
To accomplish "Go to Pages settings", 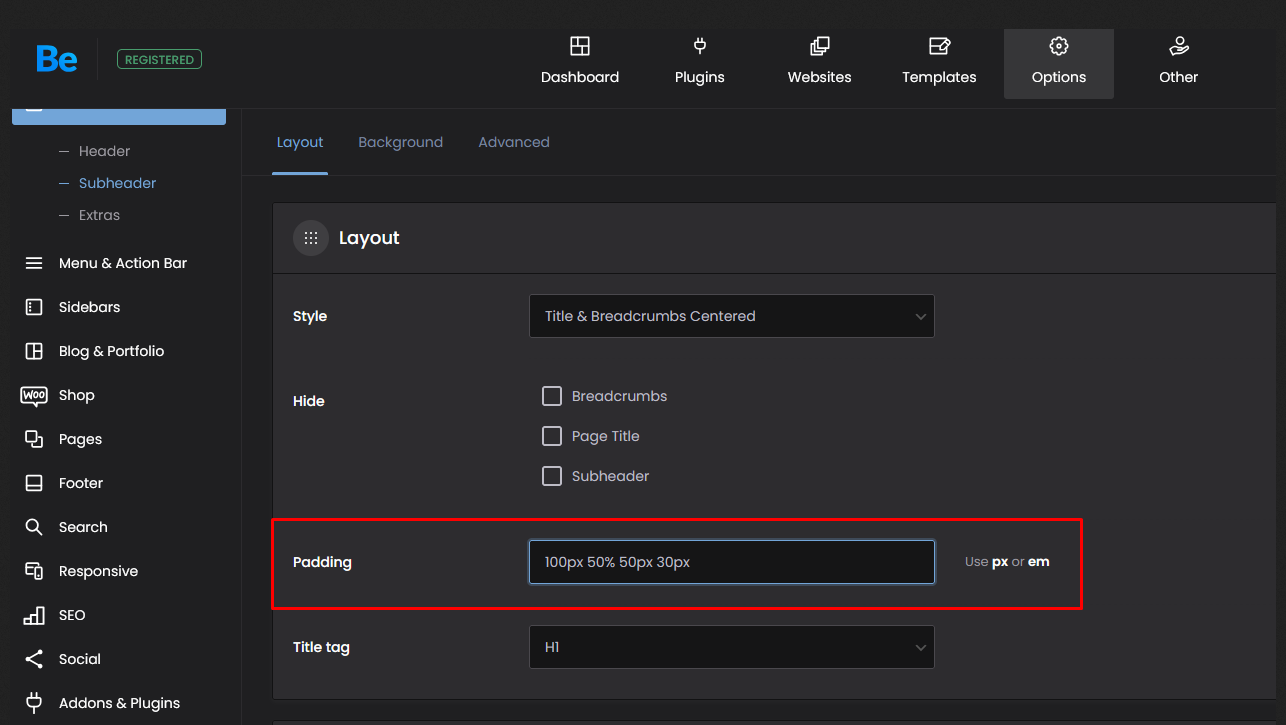I will (x=80, y=439).
